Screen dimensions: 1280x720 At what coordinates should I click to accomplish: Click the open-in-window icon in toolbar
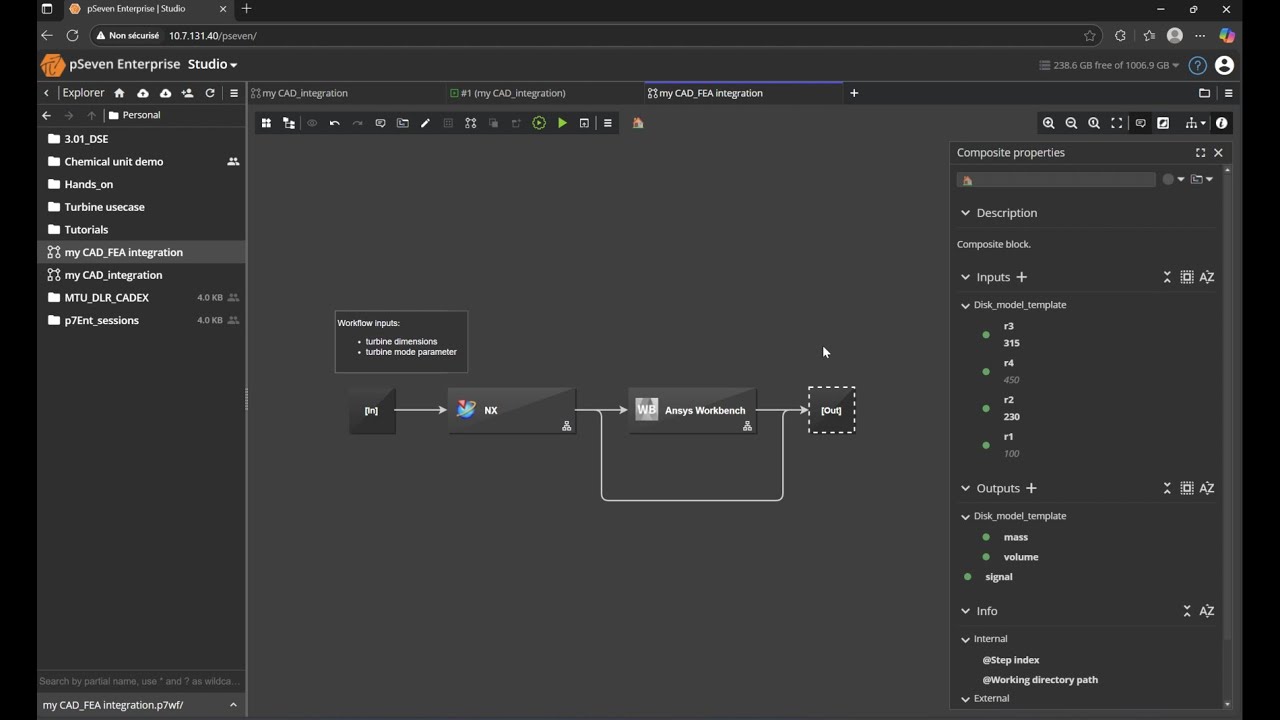585,123
